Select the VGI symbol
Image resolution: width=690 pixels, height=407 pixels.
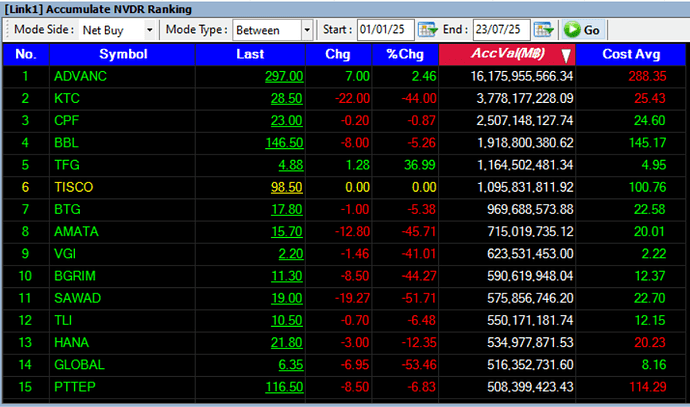point(65,254)
